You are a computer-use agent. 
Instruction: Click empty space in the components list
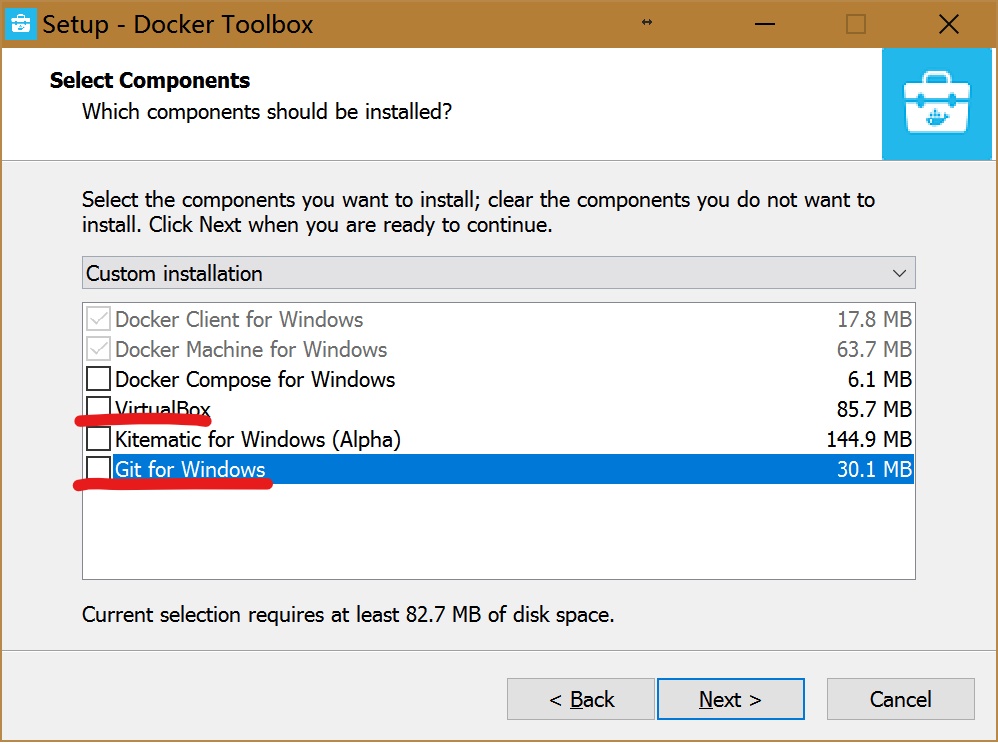pyautogui.click(x=498, y=532)
